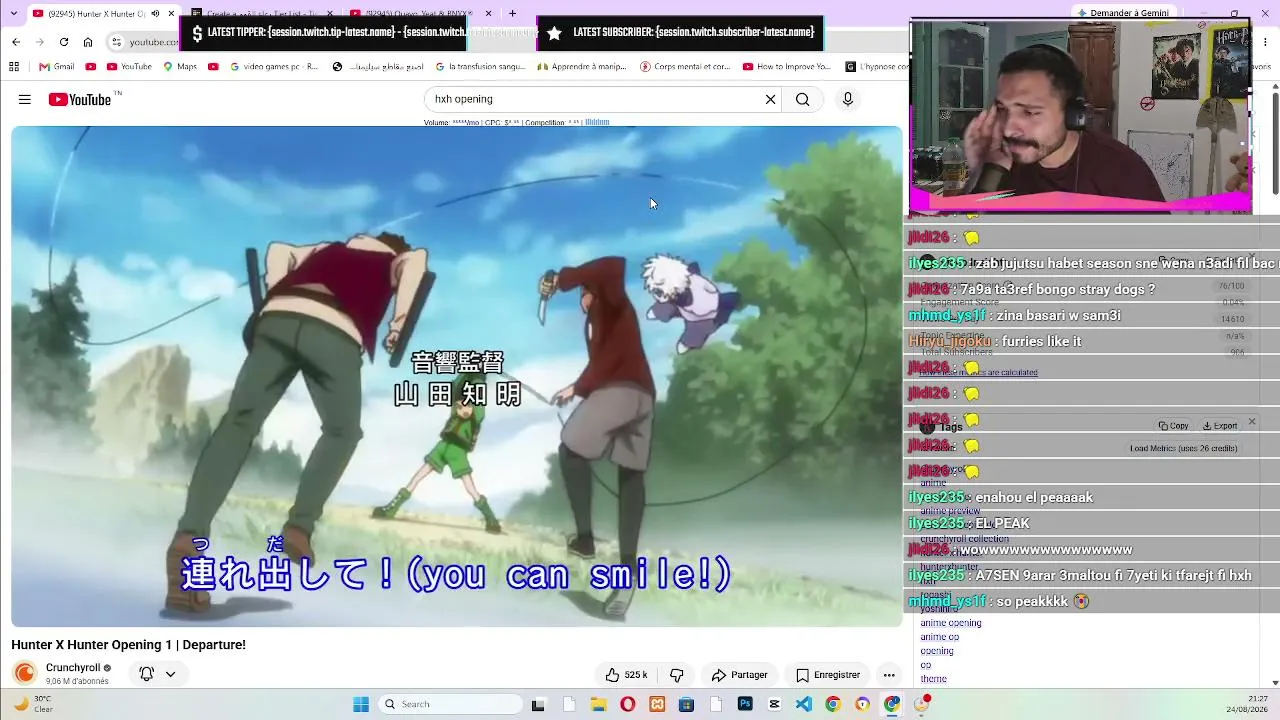Open the Maps bookmark
Viewport: 1280px width, 720px height.
click(180, 67)
